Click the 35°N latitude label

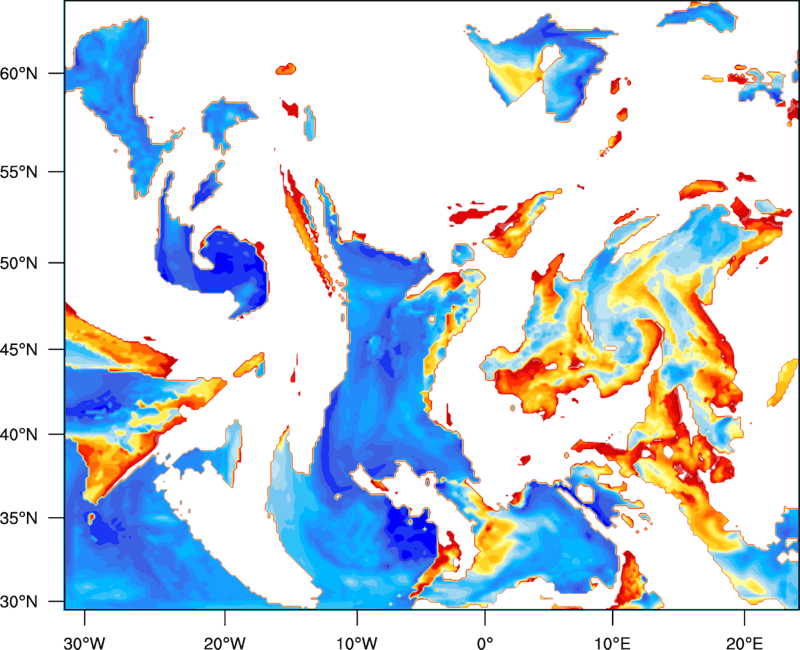click(19, 518)
